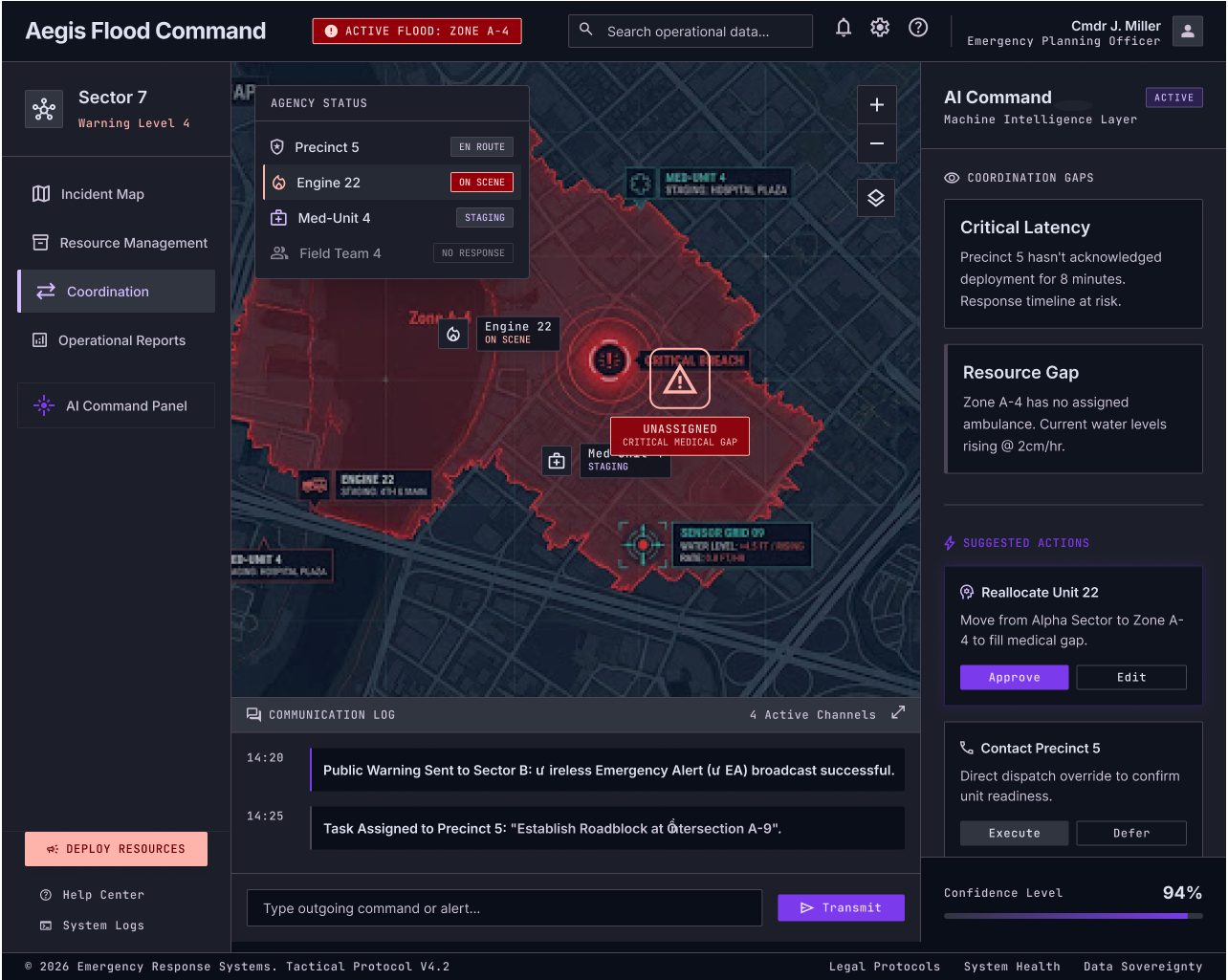
Task: Focus the outgoing command input field
Action: [x=505, y=908]
